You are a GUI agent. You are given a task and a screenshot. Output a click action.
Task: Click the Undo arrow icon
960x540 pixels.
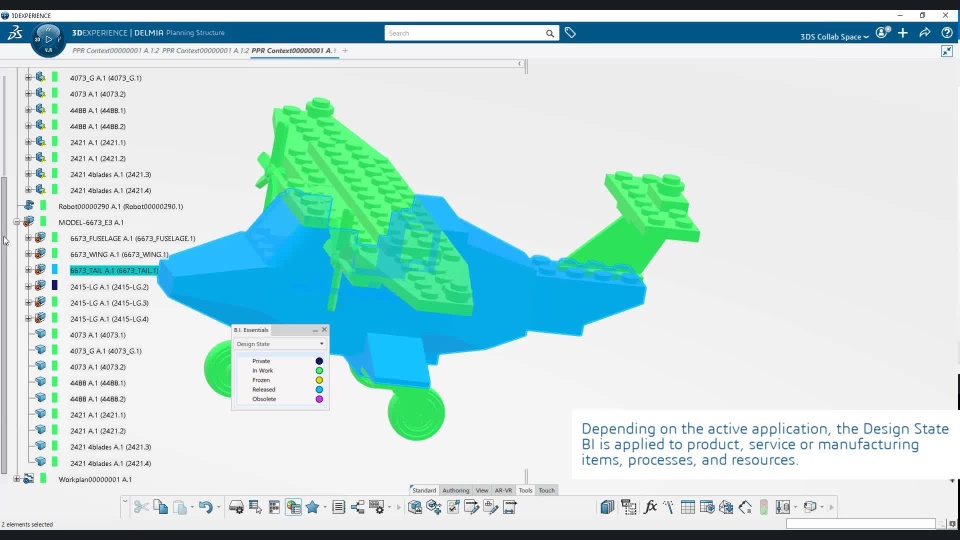coord(205,507)
